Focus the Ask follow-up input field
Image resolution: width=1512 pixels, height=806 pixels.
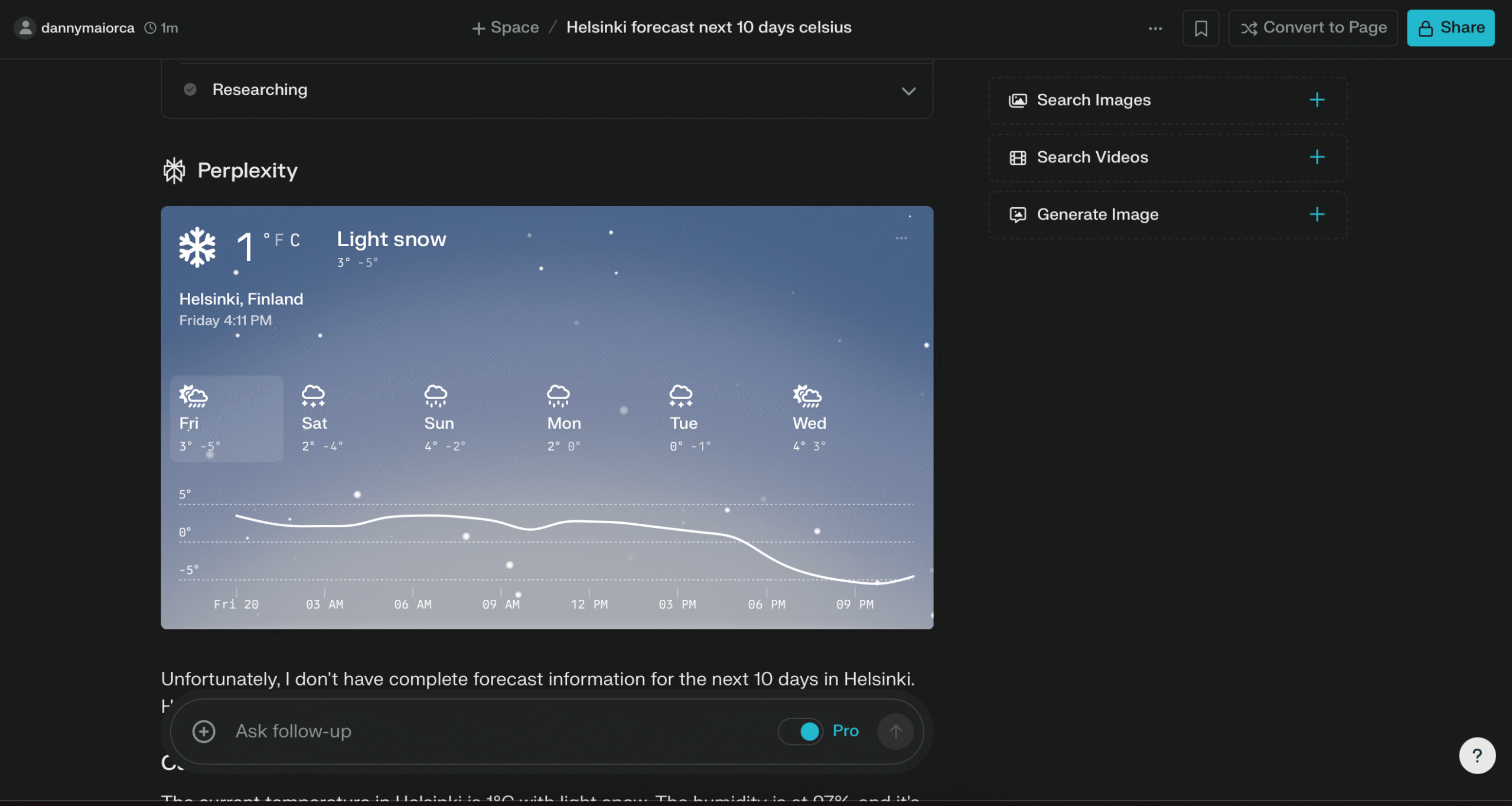point(496,731)
